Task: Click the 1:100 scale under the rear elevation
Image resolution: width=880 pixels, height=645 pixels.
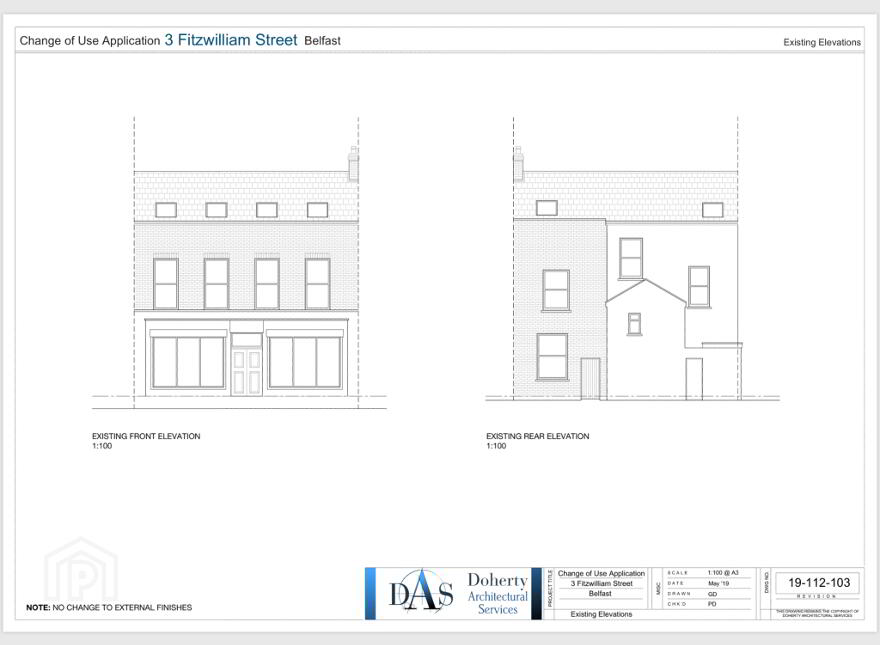Action: tap(496, 446)
